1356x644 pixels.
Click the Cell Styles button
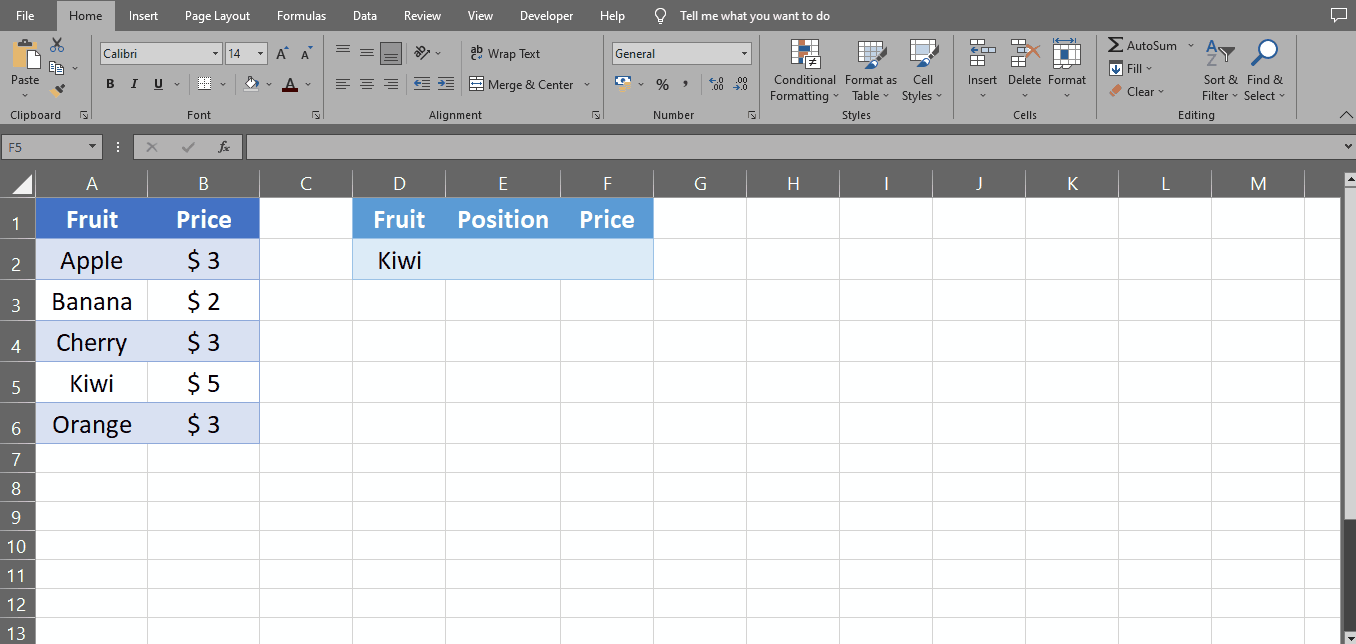(922, 70)
